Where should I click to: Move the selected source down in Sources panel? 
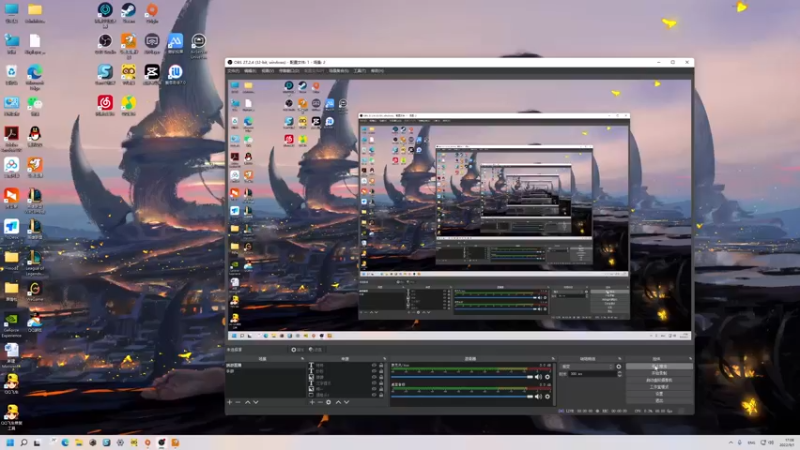coord(346,402)
